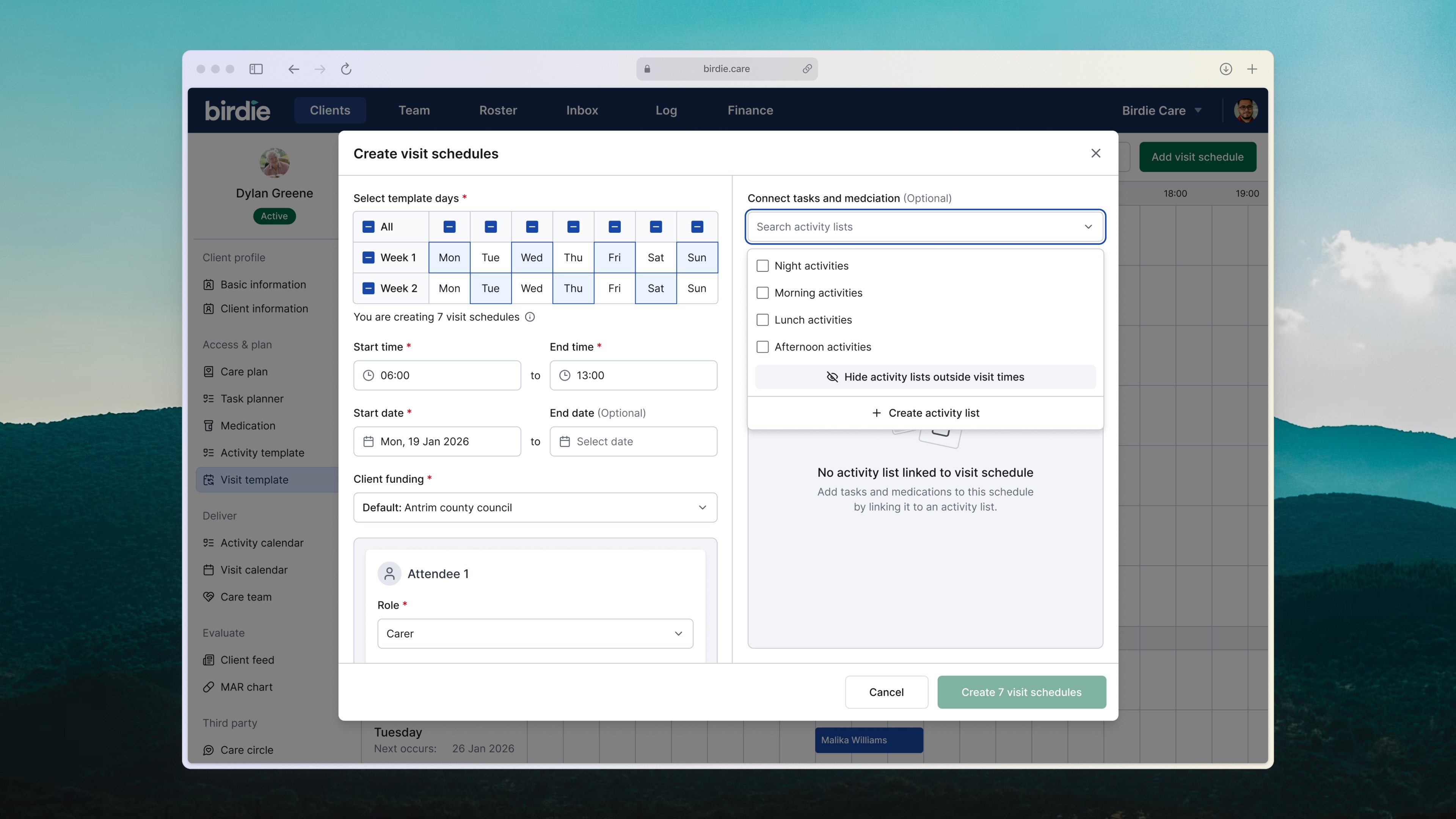1456x819 pixels.
Task: Reload the page with refresh icon
Action: 346,69
